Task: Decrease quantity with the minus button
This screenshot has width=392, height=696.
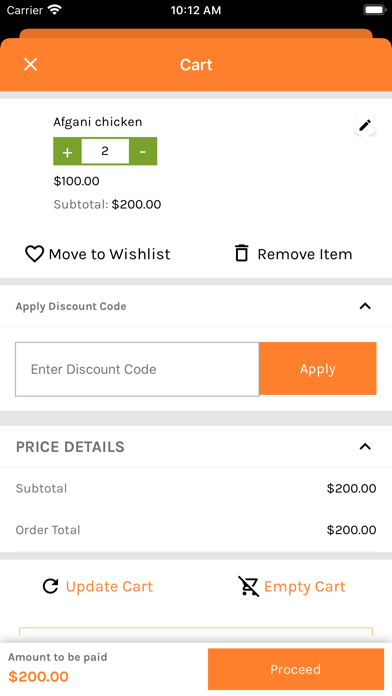Action: [143, 152]
